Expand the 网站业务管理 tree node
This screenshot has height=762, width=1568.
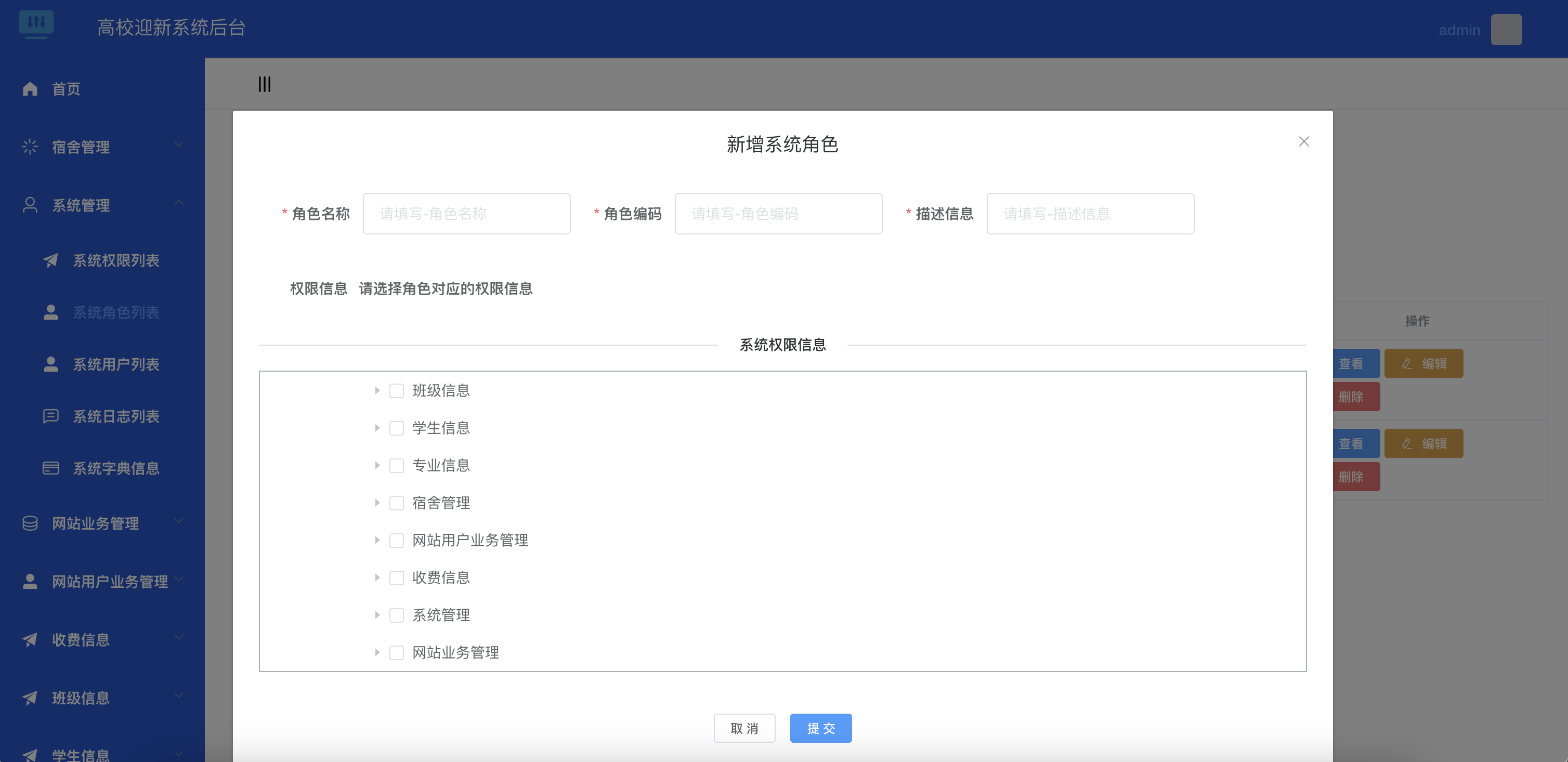pyautogui.click(x=377, y=652)
